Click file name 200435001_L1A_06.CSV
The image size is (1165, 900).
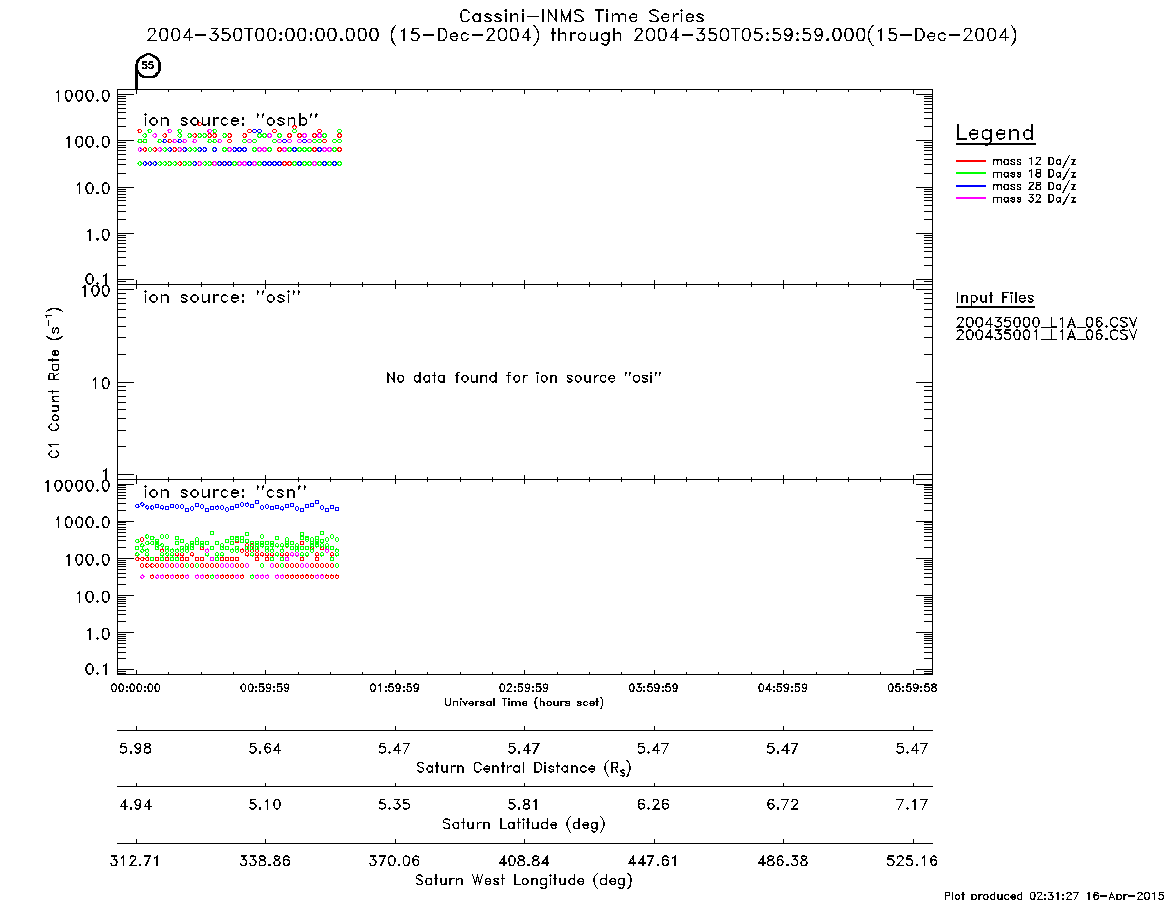[1046, 335]
